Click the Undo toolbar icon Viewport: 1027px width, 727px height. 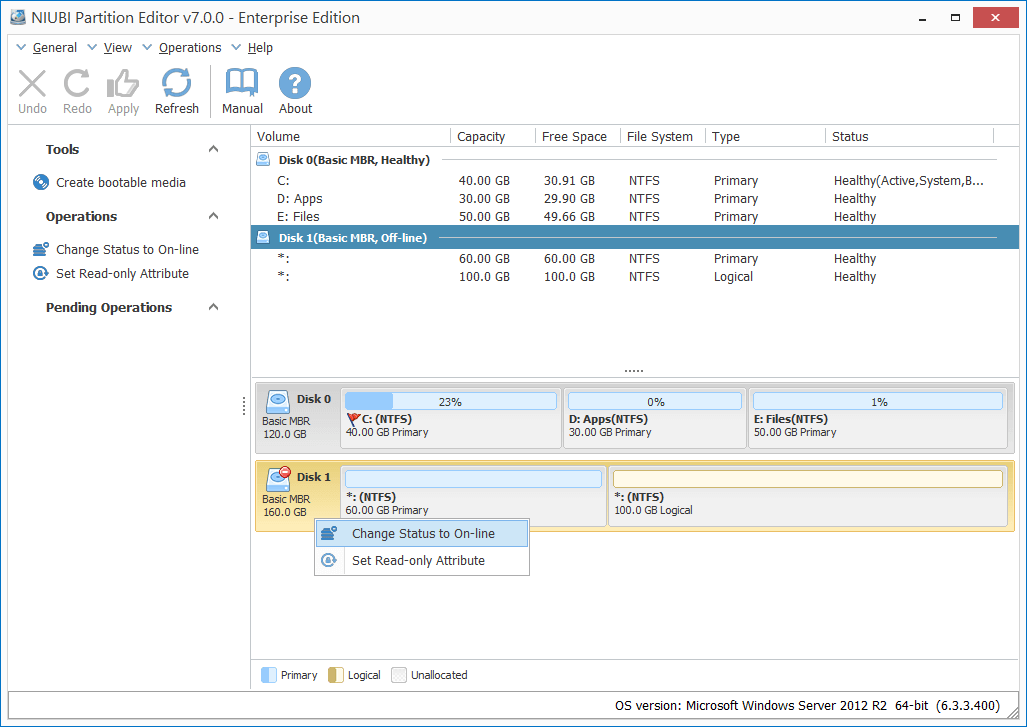32,84
